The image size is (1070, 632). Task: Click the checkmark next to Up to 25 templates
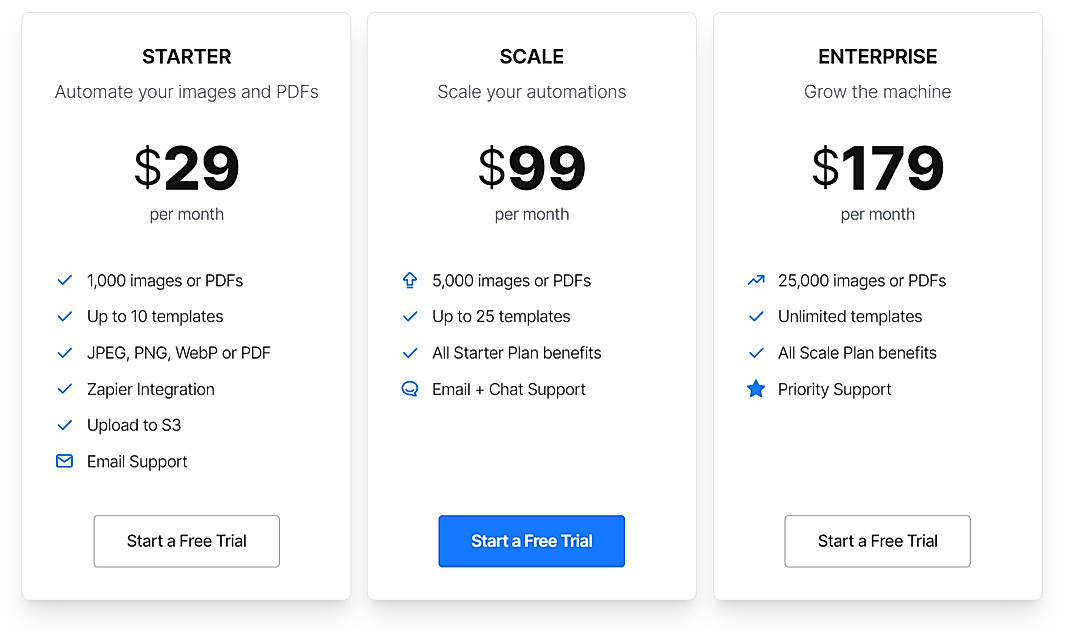[x=410, y=316]
